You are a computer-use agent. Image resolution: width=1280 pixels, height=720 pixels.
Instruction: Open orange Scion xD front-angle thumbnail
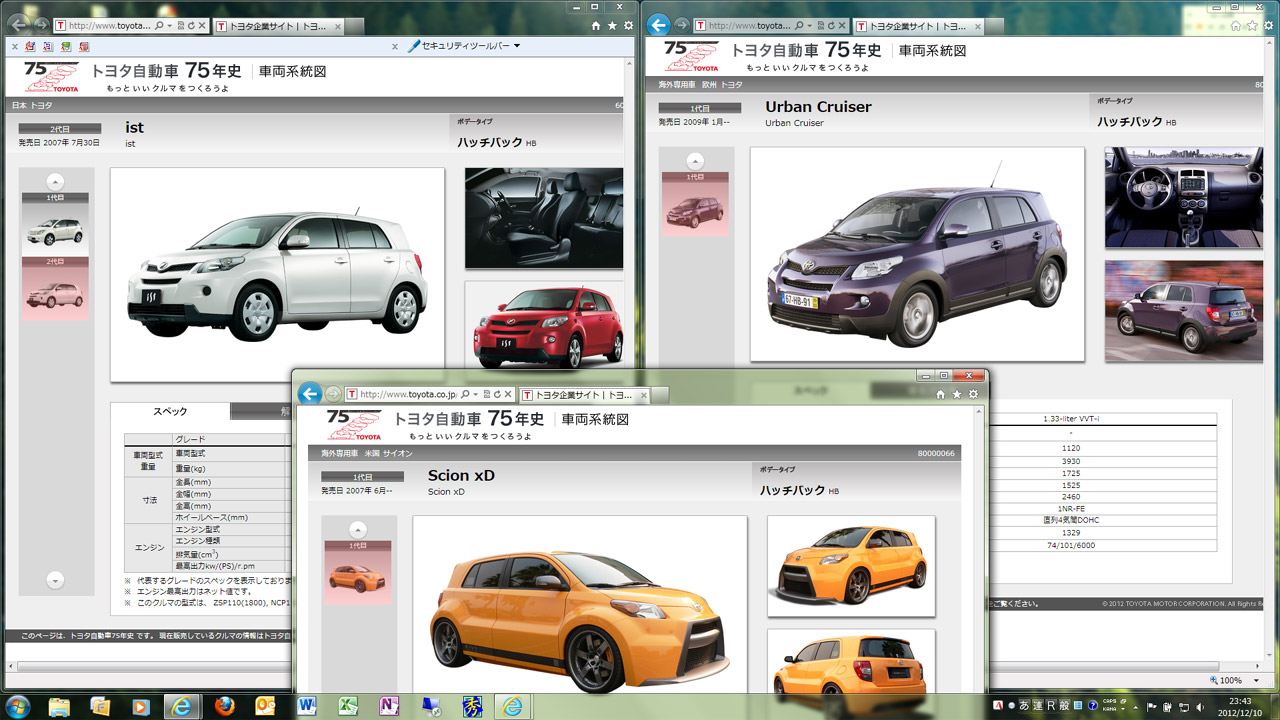(x=851, y=566)
